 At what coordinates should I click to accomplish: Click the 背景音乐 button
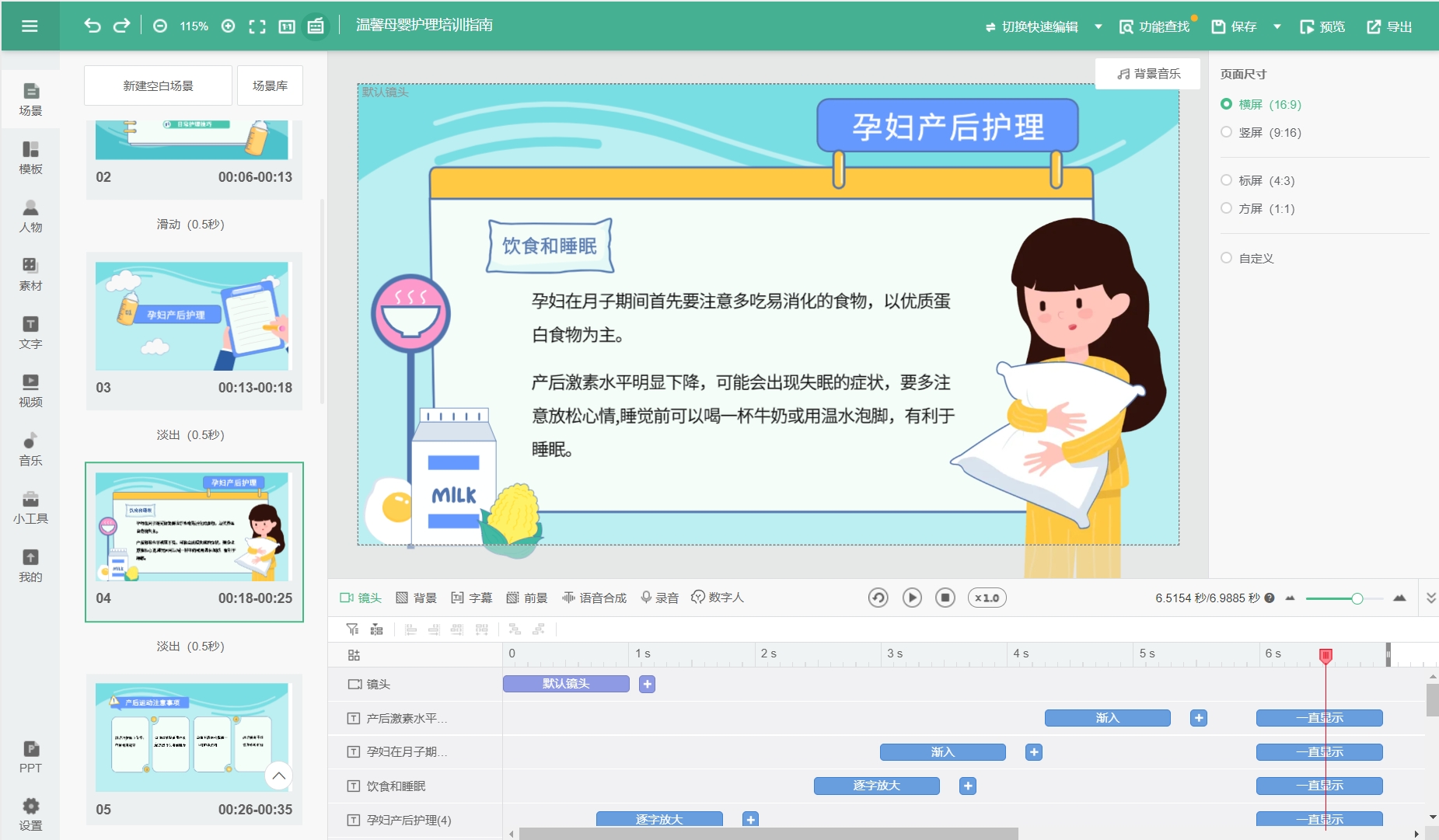[x=1148, y=74]
